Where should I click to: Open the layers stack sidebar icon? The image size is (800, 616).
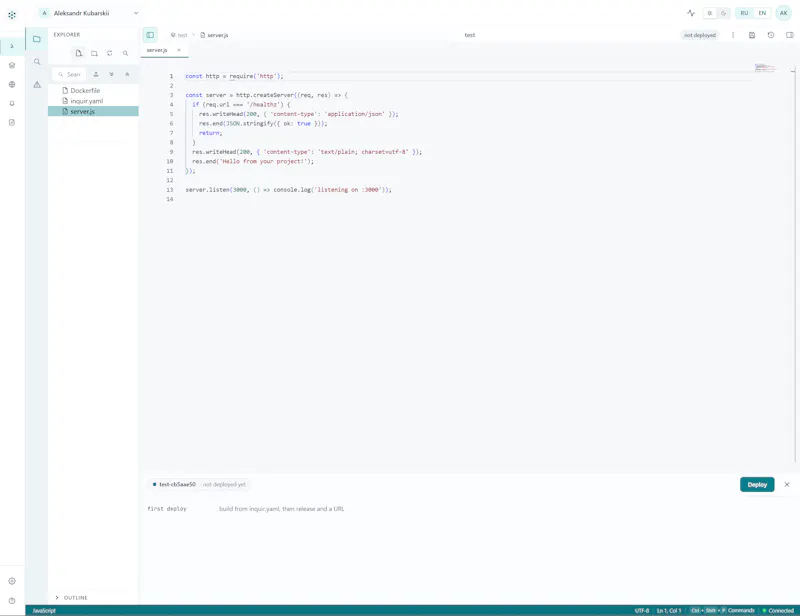click(x=12, y=65)
